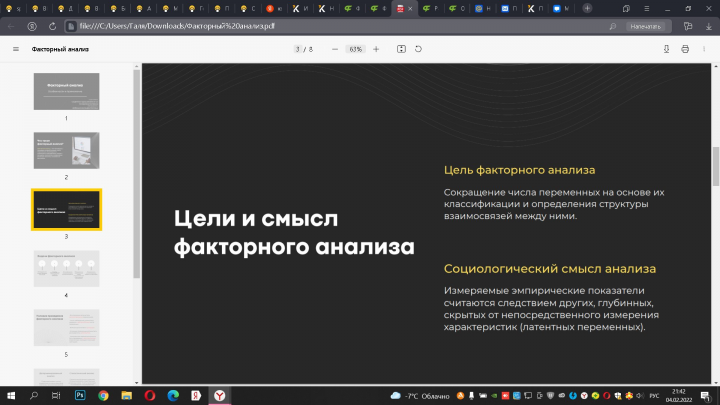Download the PDF from the viewer toolbar
The image size is (720, 405).
point(666,49)
